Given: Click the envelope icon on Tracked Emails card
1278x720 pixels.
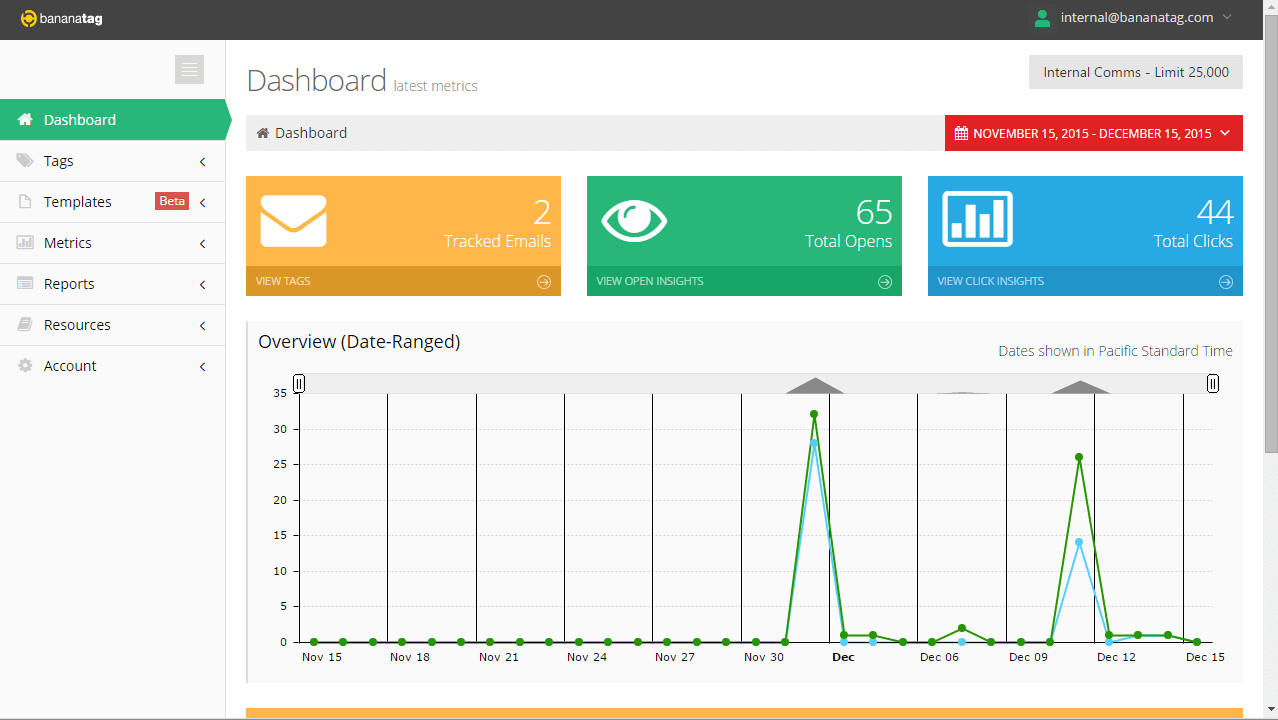Looking at the screenshot, I should coord(293,221).
